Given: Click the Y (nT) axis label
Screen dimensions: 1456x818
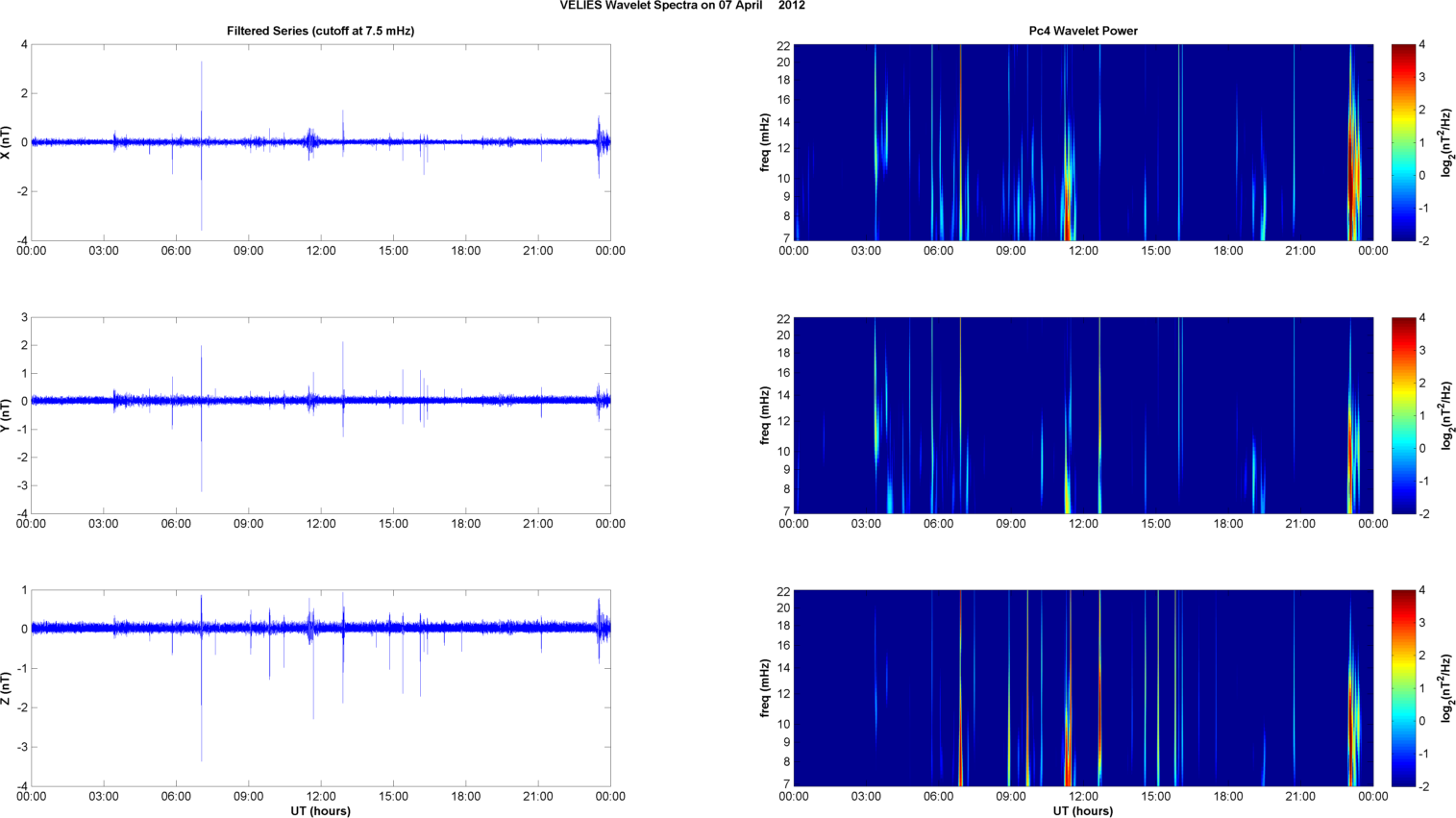Looking at the screenshot, I should pyautogui.click(x=7, y=415).
